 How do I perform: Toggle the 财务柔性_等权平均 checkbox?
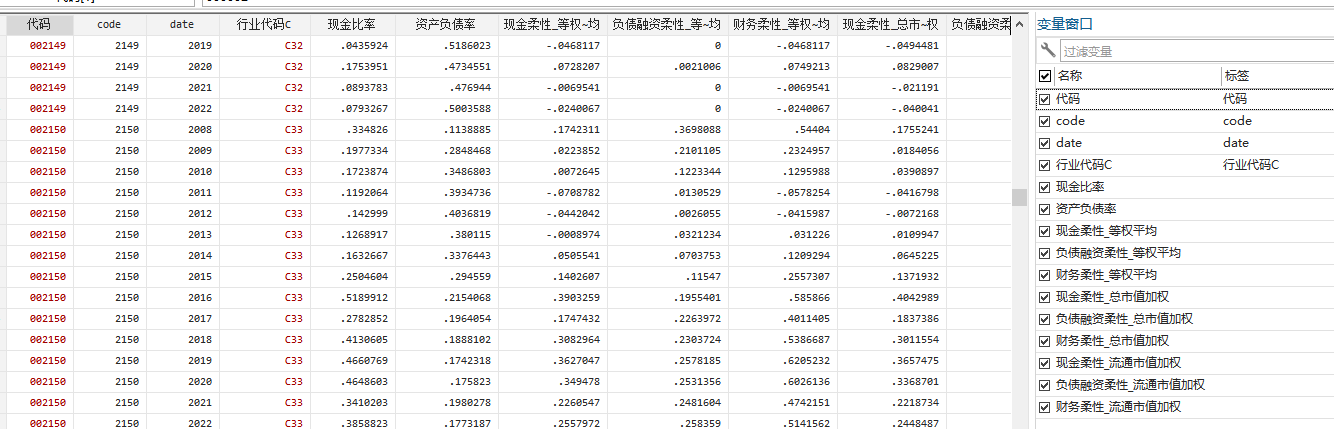tap(1045, 275)
